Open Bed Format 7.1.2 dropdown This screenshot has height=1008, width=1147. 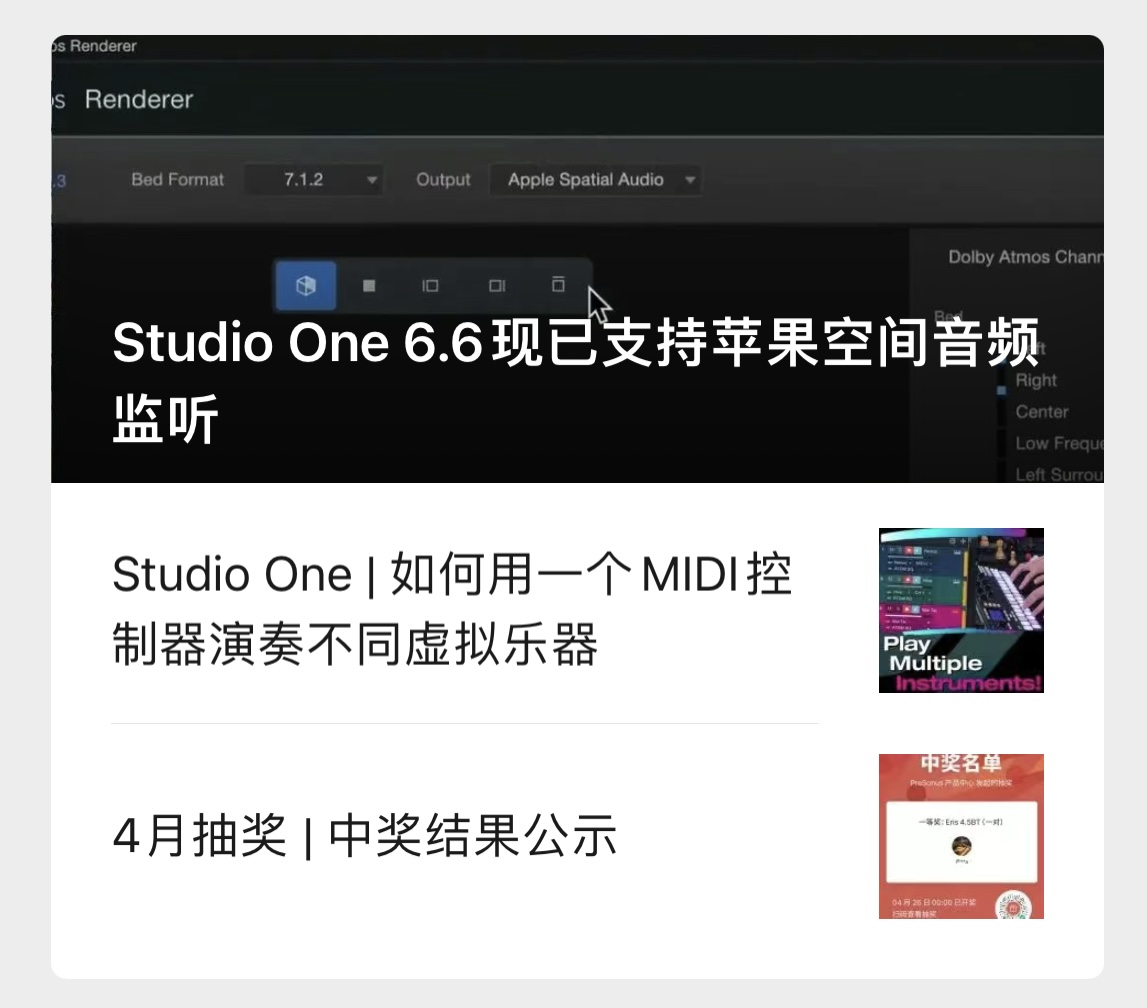click(313, 179)
